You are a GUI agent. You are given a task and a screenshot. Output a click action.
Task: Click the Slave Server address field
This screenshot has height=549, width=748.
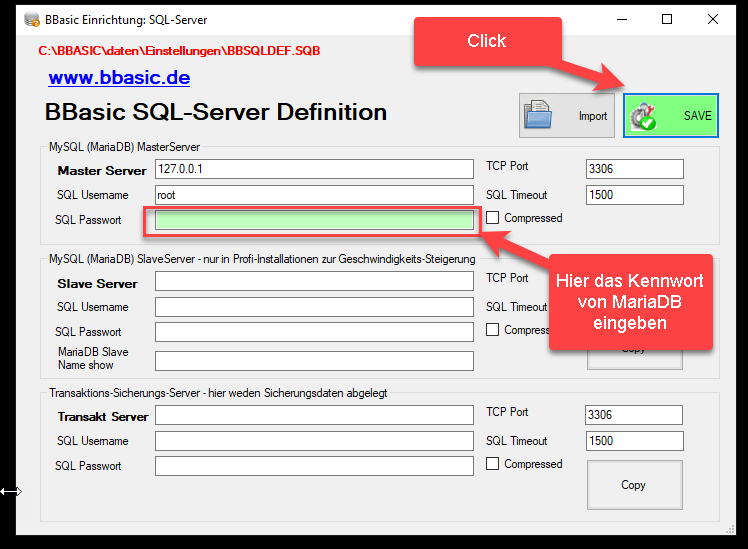coord(314,281)
